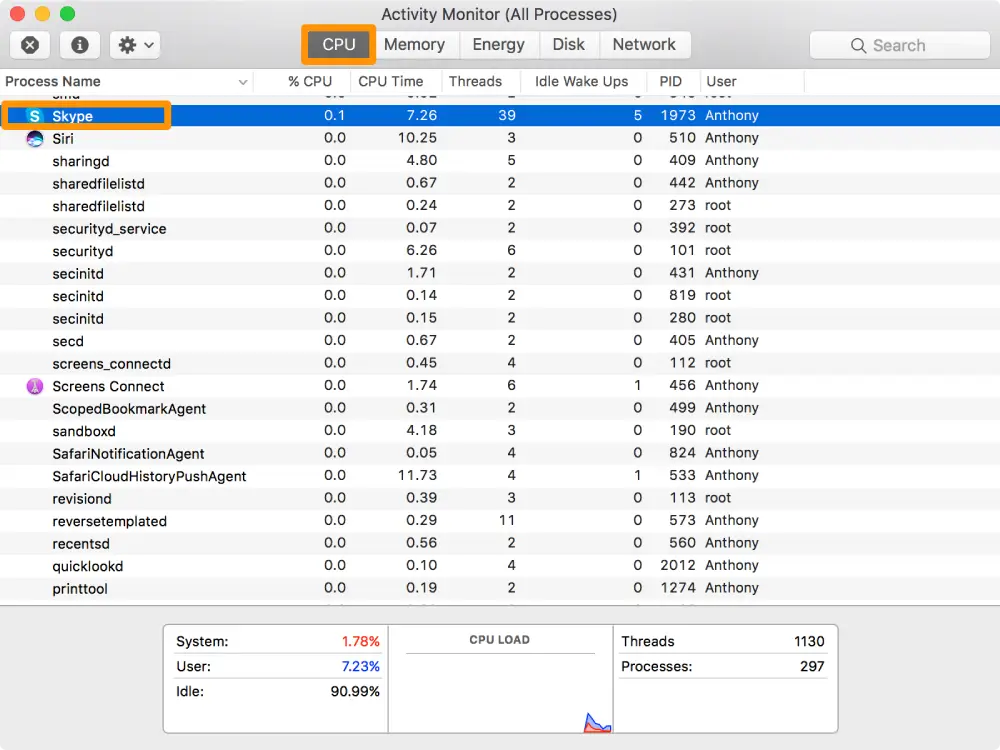The width and height of the screenshot is (1000, 750).
Task: Sort by the Threads column
Action: tap(475, 82)
